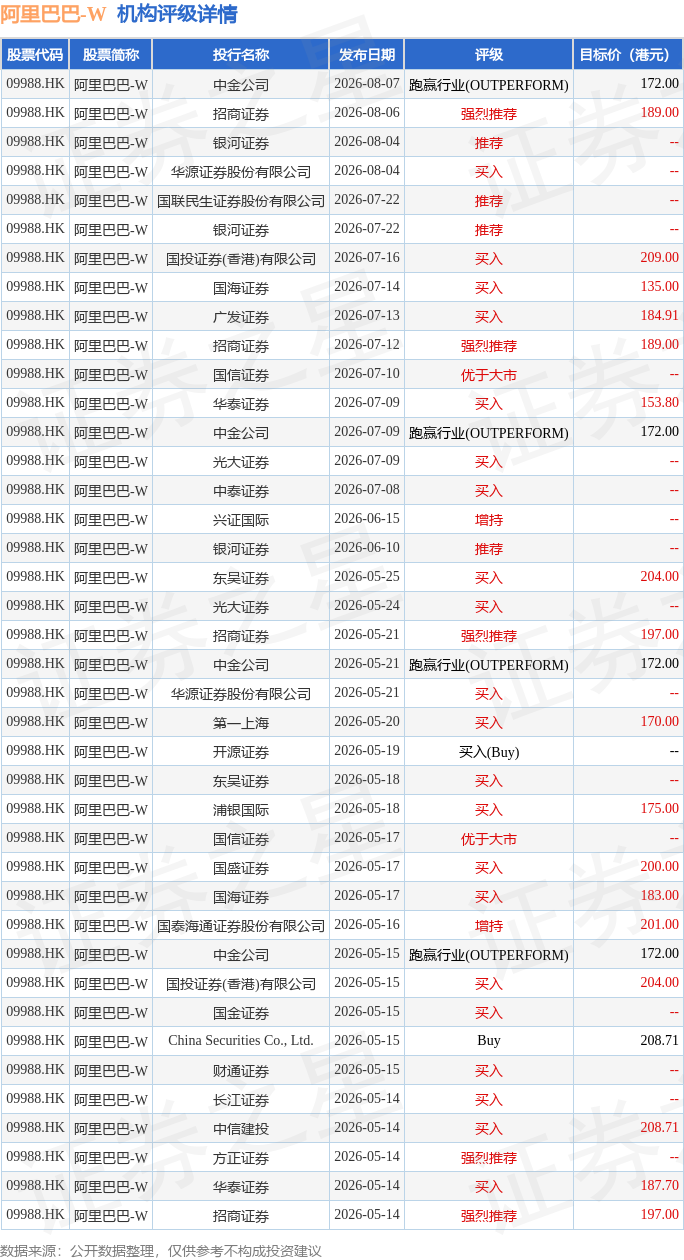Screen dimensions: 684x1260
Task: Click the 机构评级详情 heading
Action: (x=177, y=14)
